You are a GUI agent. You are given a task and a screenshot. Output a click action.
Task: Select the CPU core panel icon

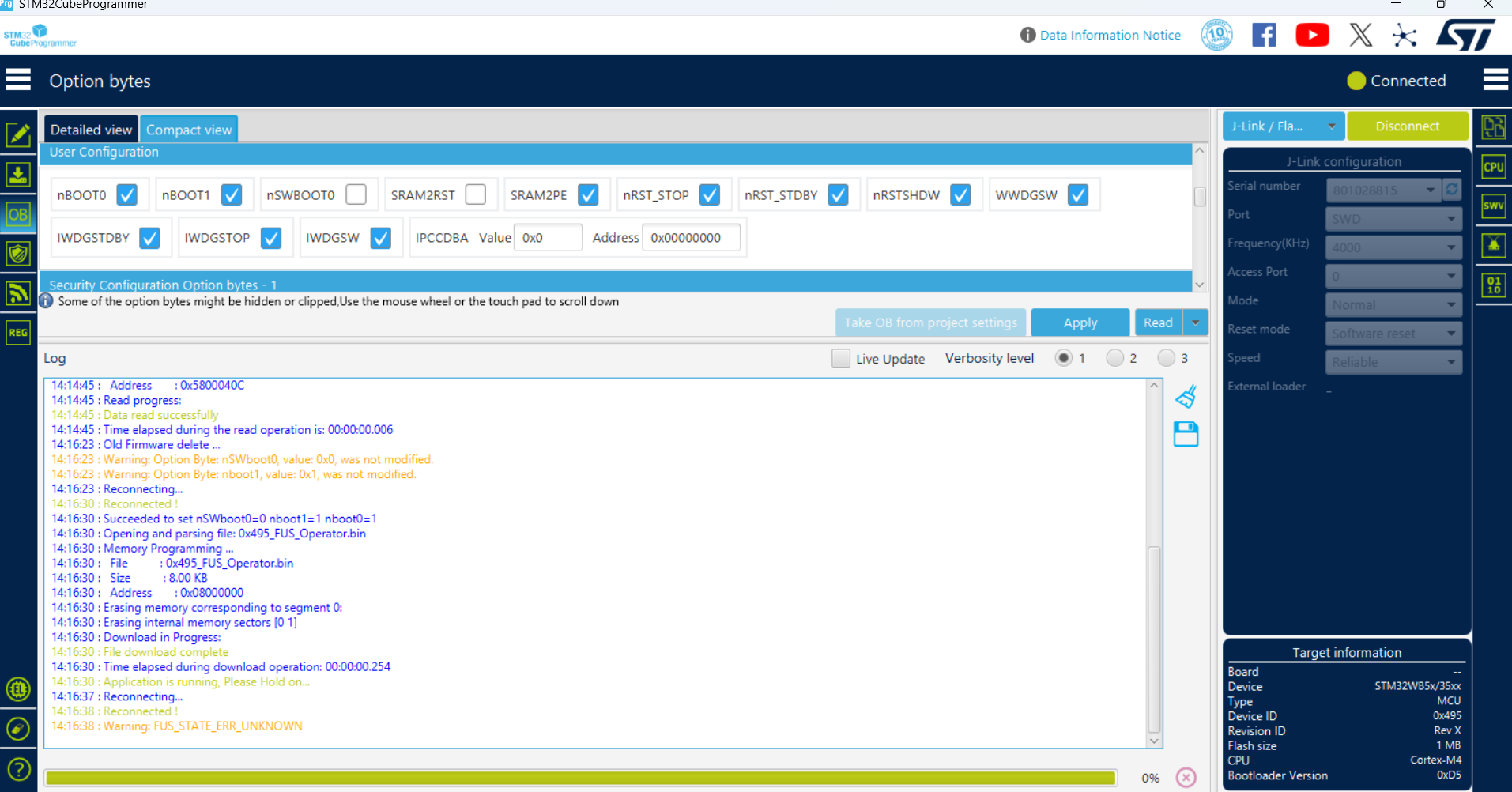(1493, 166)
